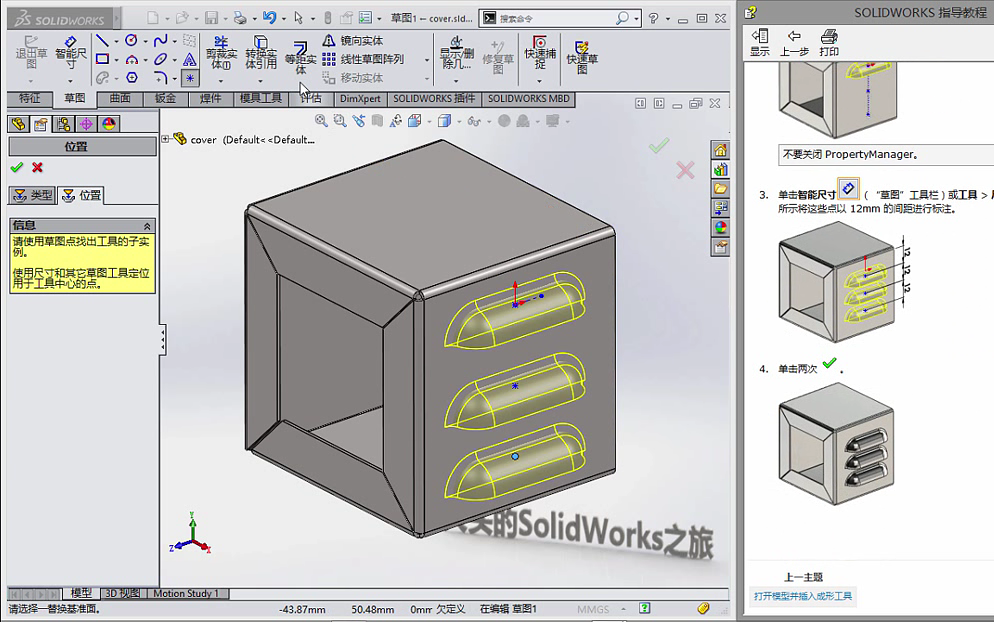Open the display style dropdown arrow

coord(457,121)
